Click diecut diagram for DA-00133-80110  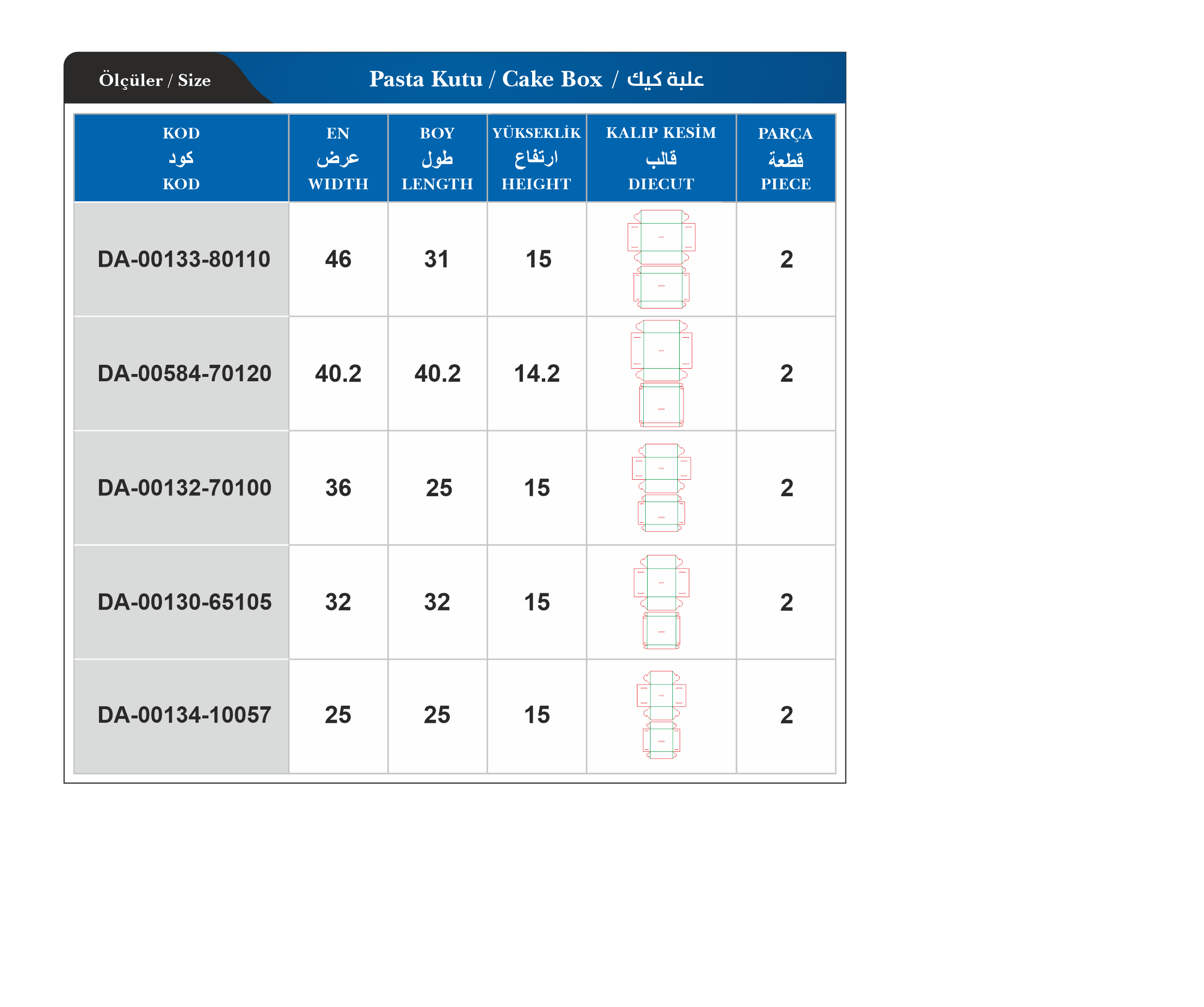[x=661, y=259]
